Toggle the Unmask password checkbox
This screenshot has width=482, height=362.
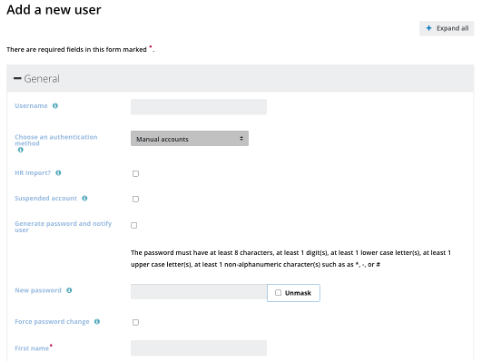pos(278,292)
